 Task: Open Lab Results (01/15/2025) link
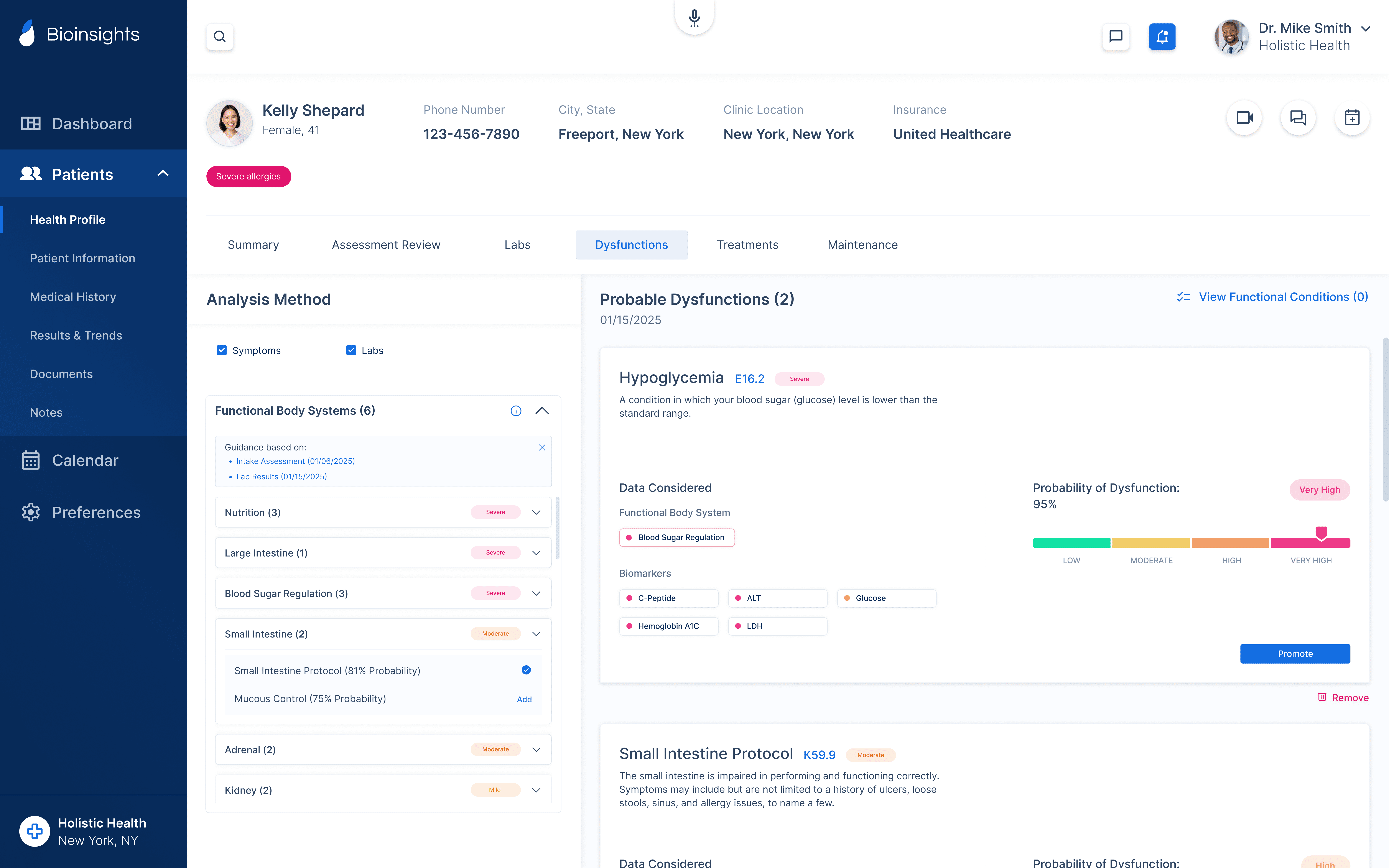click(x=281, y=477)
